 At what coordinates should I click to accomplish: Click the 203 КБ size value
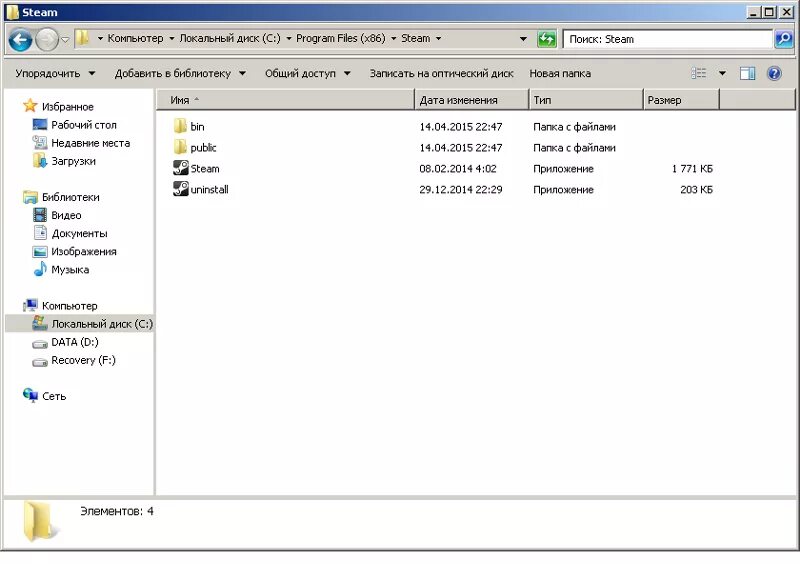pyautogui.click(x=696, y=189)
